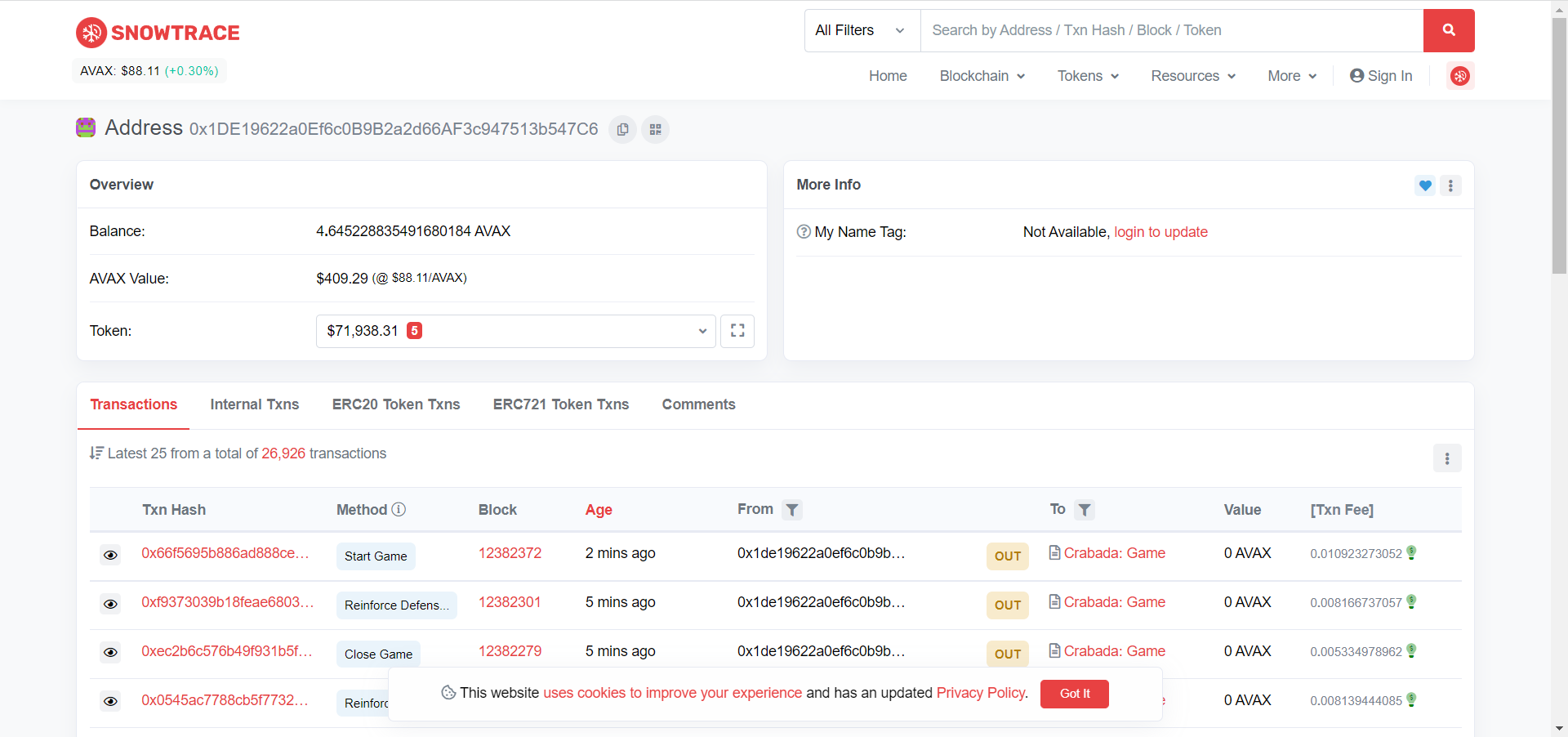Open transaction hash 0x66f5695b886ad888ce
Viewport: 1568px width, 737px height.
point(225,553)
